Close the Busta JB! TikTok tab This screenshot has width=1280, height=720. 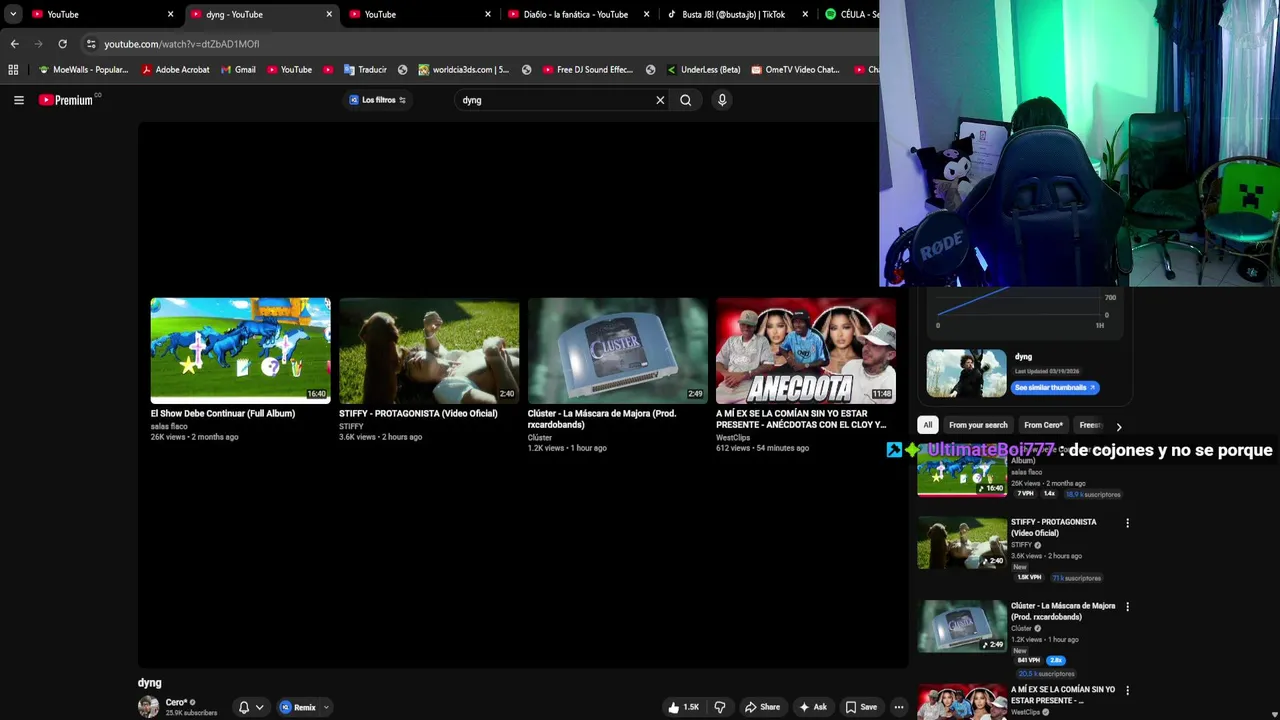(805, 14)
